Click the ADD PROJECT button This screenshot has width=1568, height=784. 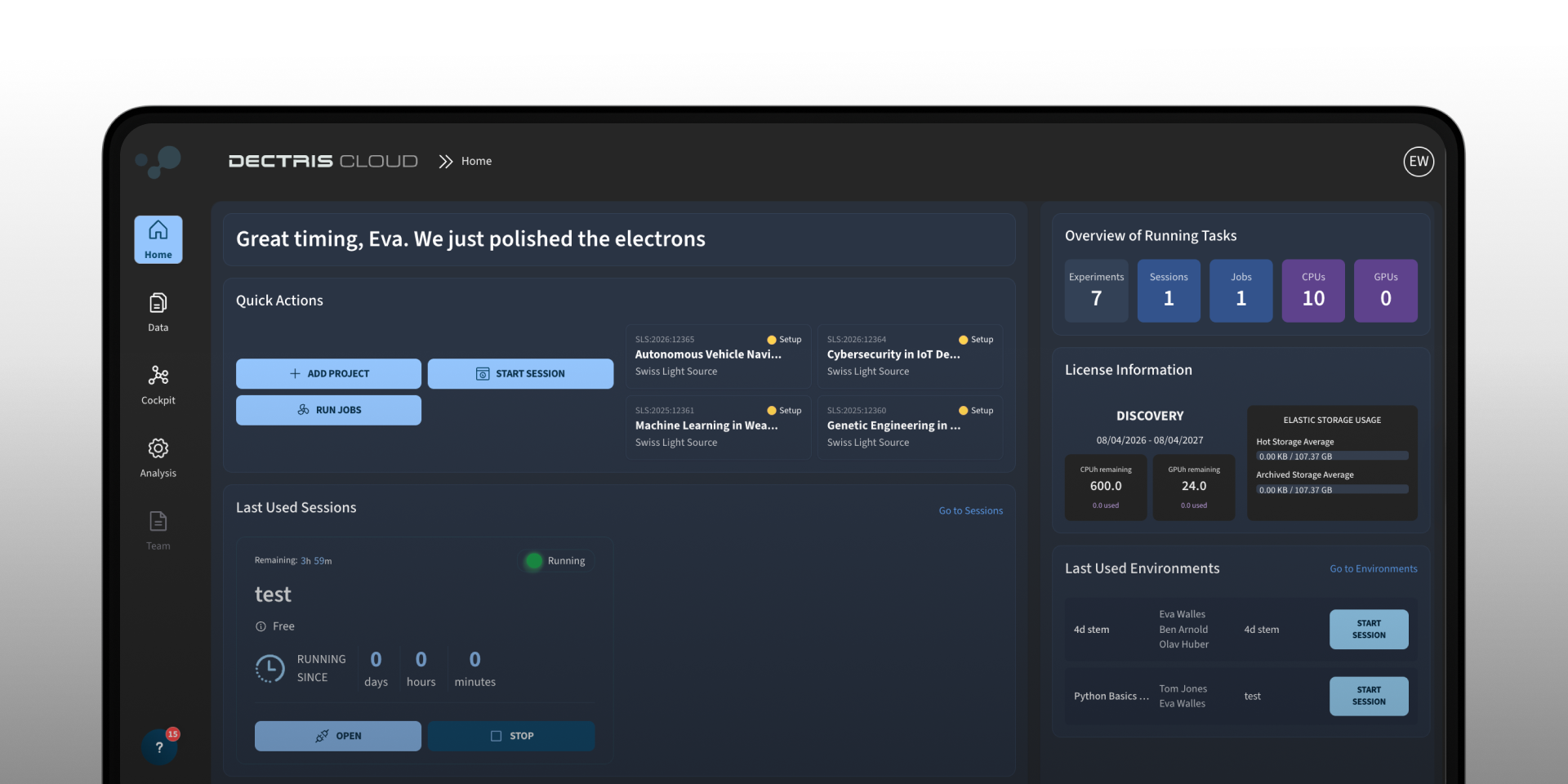(328, 374)
